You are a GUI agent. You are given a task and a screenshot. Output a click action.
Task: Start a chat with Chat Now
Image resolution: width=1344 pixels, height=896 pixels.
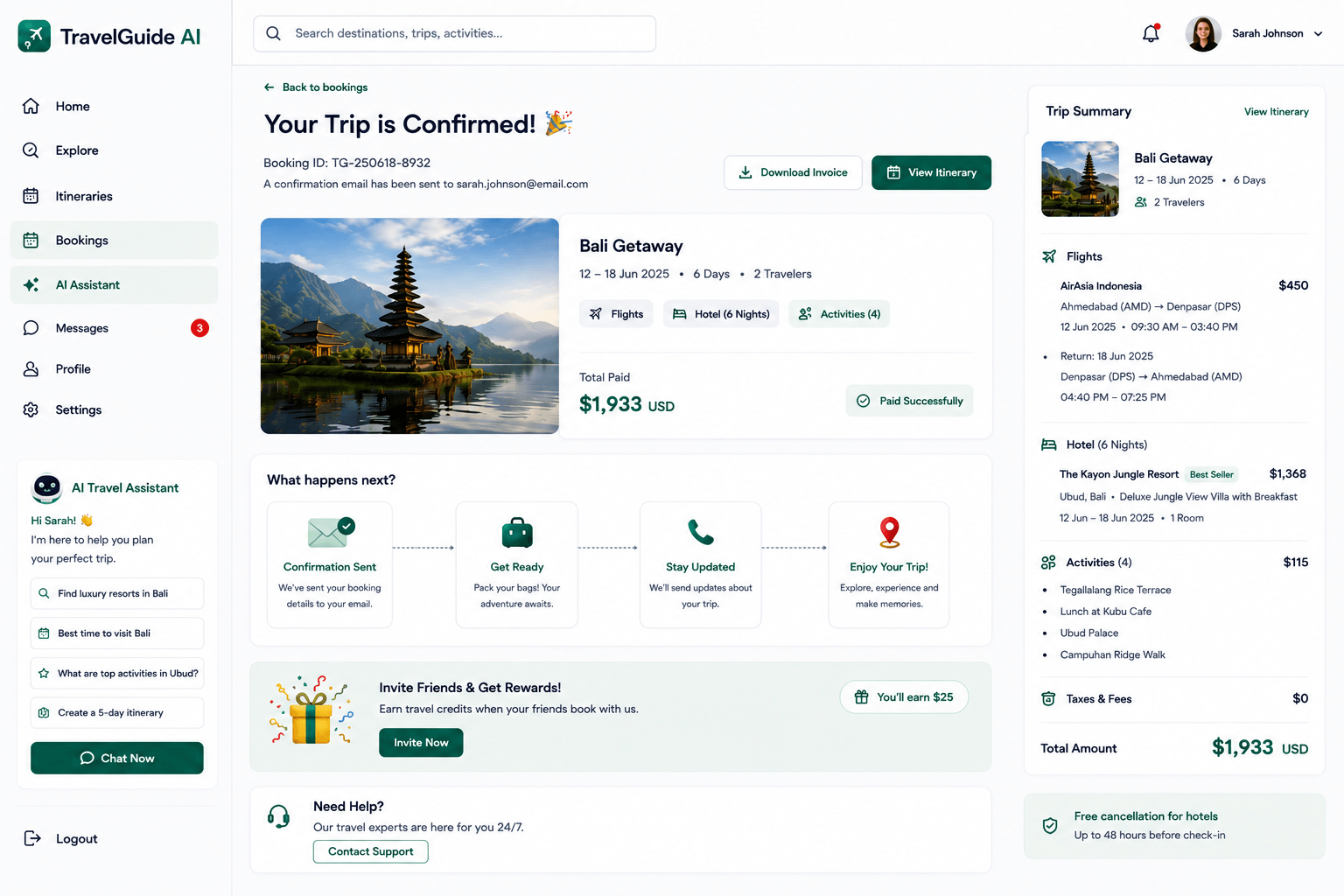117,758
